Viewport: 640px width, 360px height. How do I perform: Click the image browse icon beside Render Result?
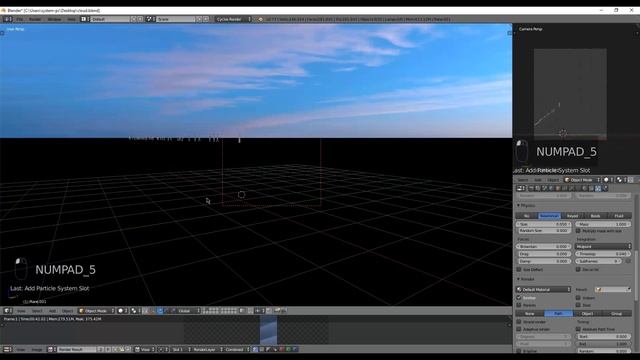52,349
